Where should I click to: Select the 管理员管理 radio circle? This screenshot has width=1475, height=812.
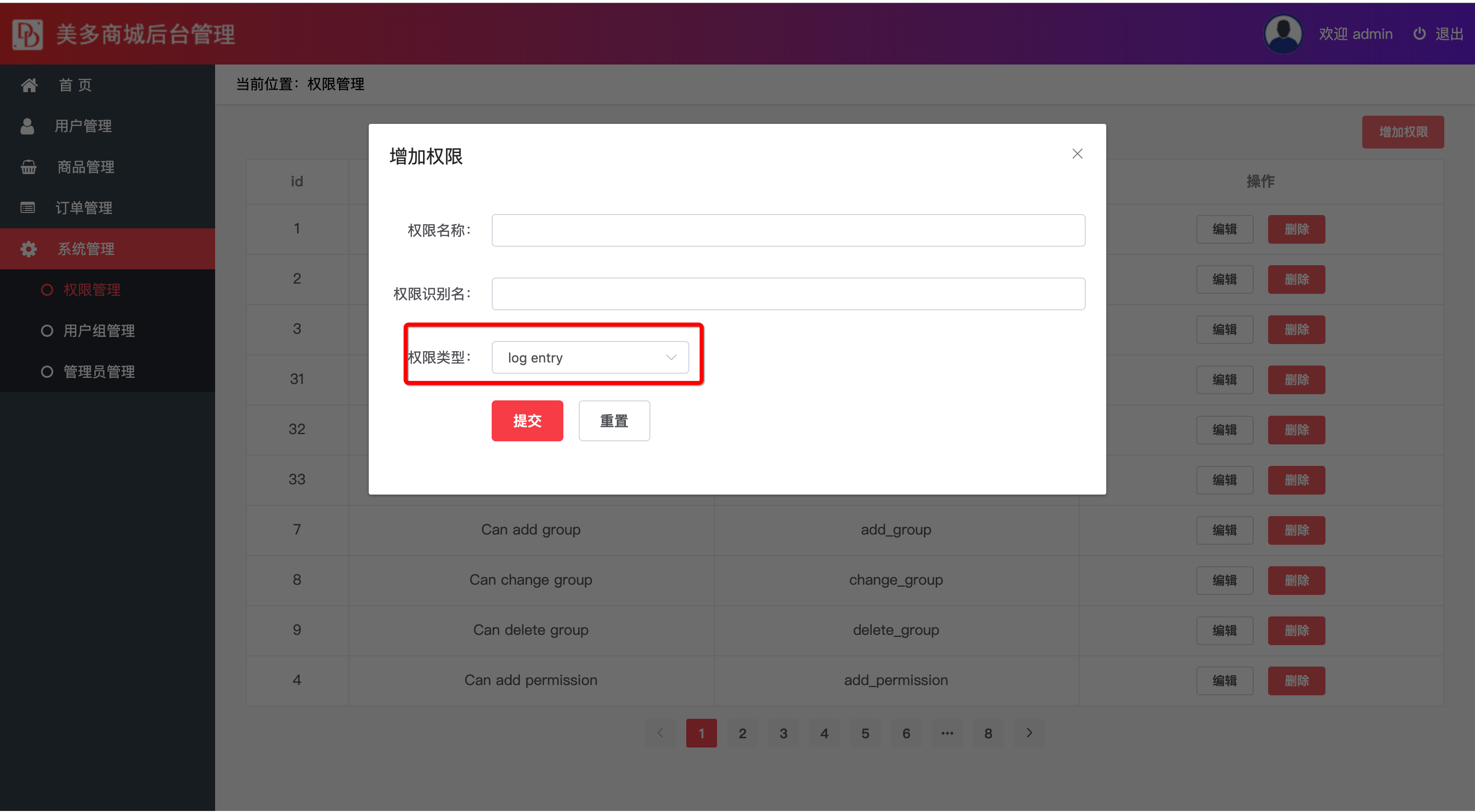coord(47,371)
